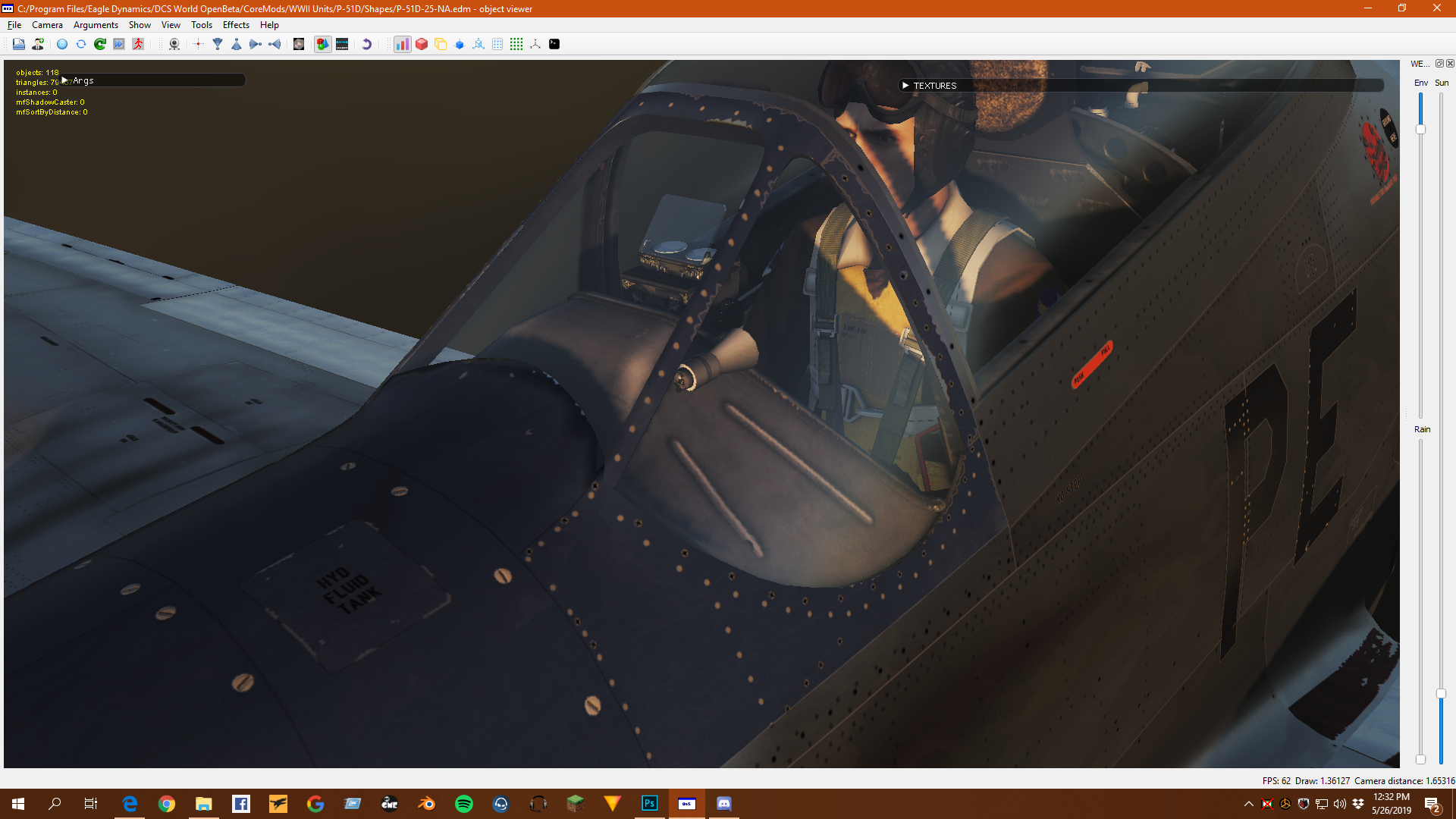Click the volume speaker tray icon
This screenshot has width=1456, height=819.
click(x=1340, y=804)
